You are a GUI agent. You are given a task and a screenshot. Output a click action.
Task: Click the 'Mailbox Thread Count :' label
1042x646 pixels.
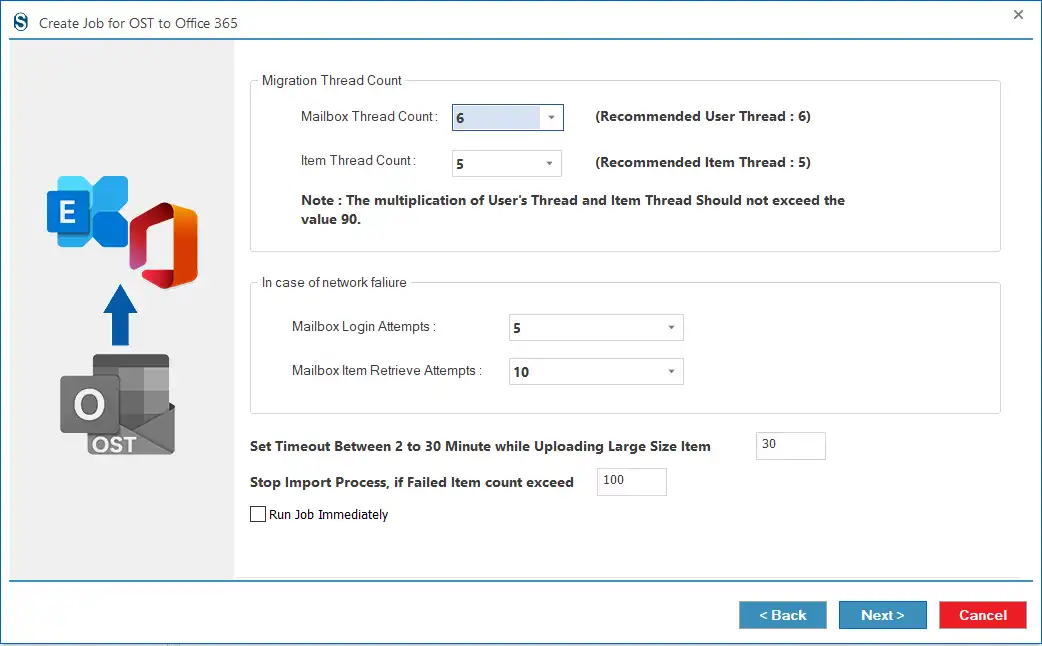(x=369, y=116)
